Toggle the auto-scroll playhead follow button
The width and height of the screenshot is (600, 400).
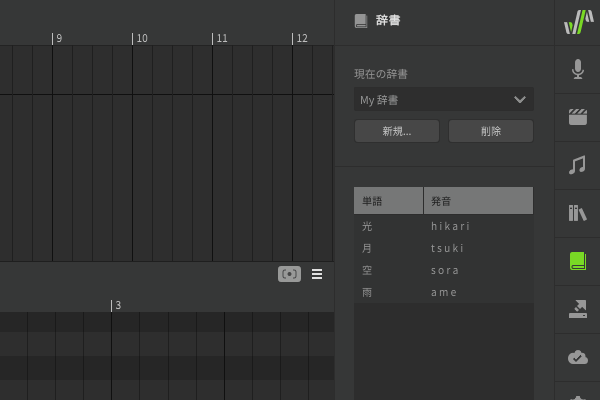click(289, 274)
